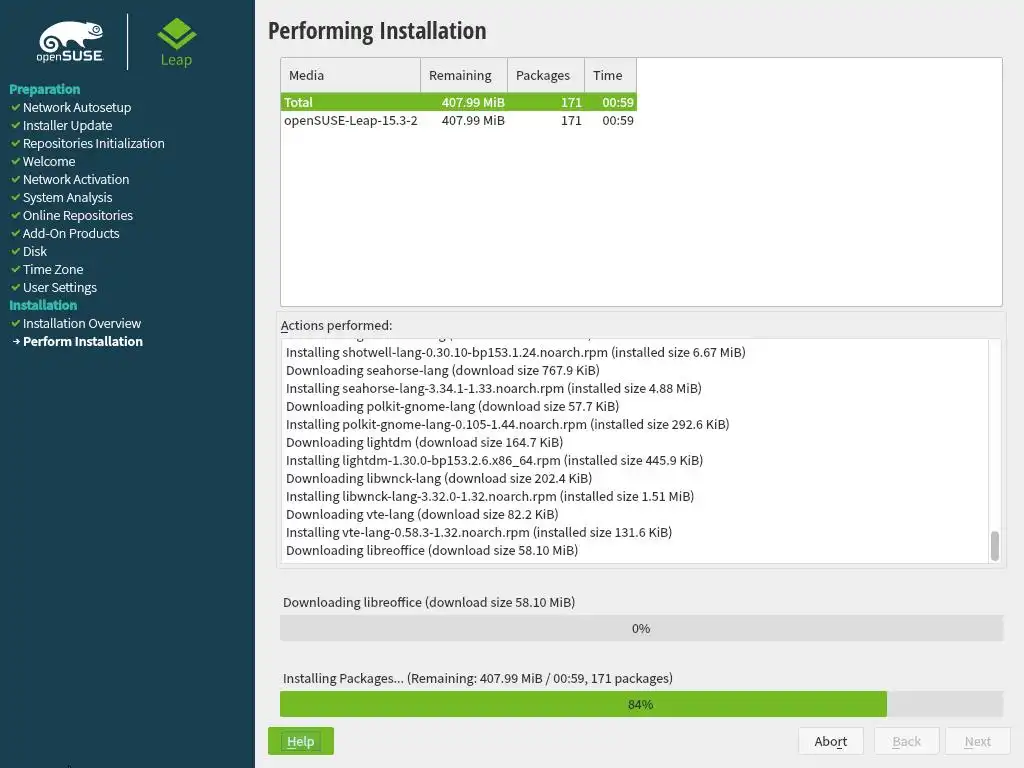
Task: Select Network Activation step
Action: pyautogui.click(x=76, y=180)
